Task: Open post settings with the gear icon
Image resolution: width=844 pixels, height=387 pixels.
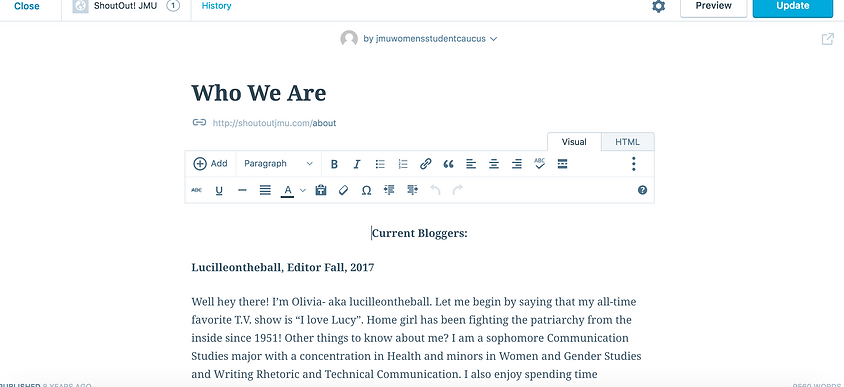Action: [659, 6]
